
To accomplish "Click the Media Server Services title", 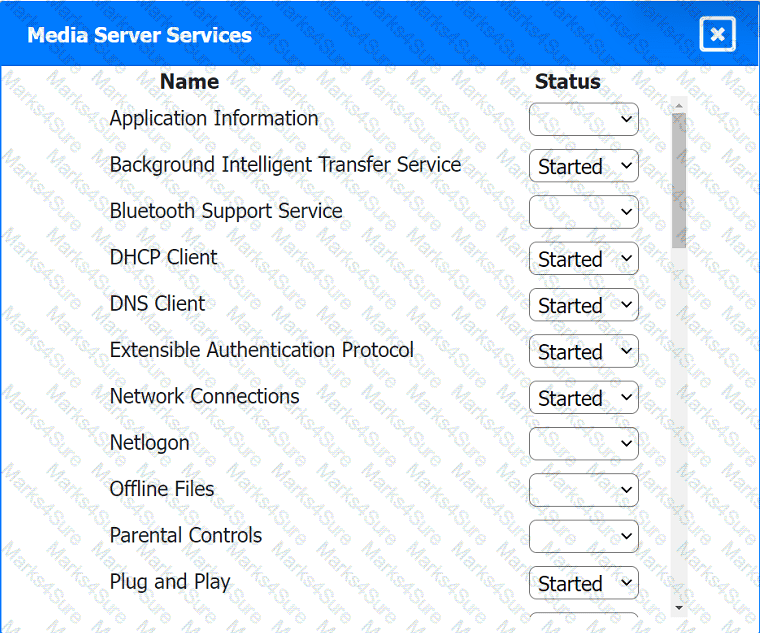I will click(x=139, y=36).
